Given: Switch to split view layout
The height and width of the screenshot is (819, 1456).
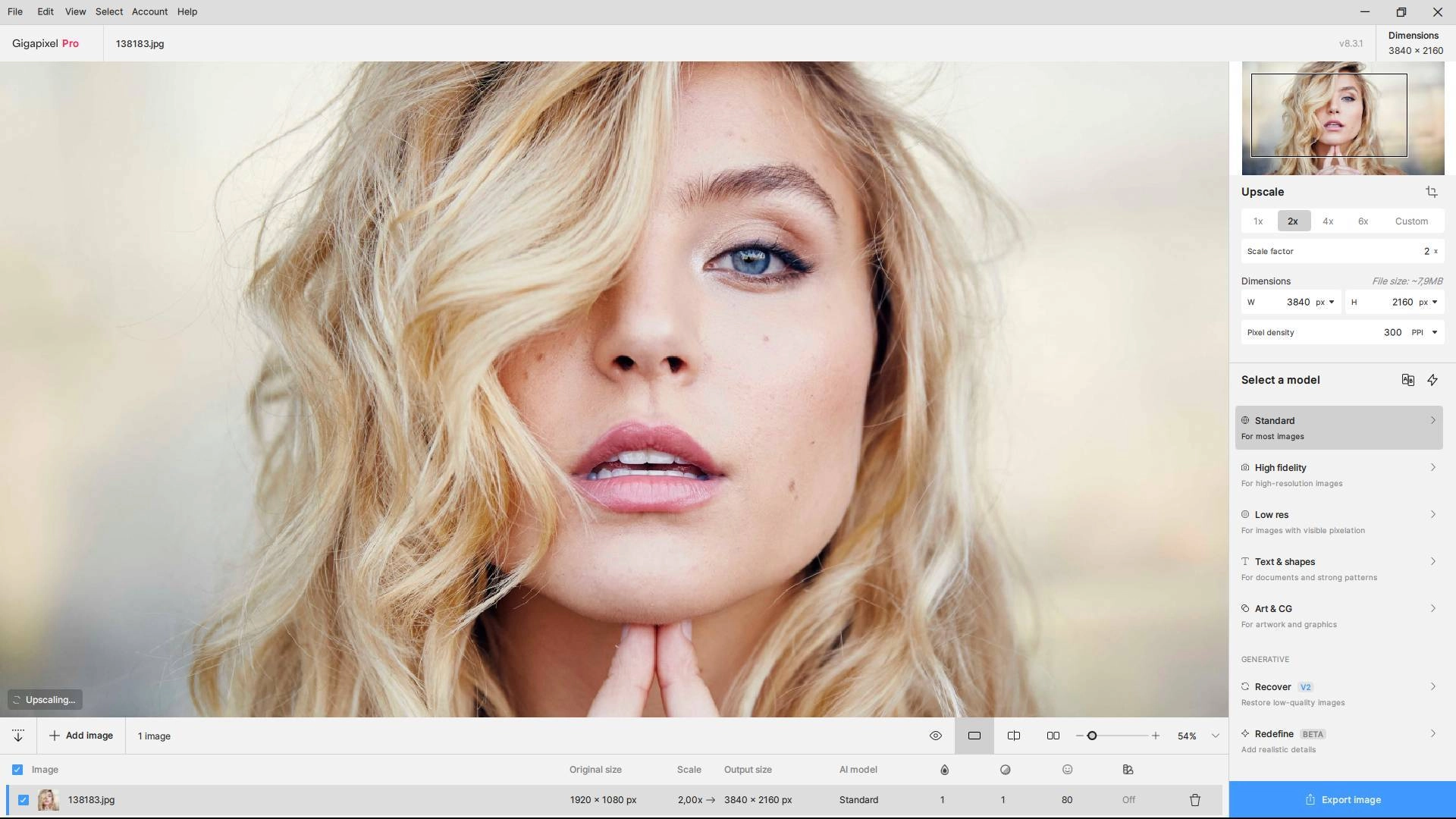Looking at the screenshot, I should pos(1014,736).
